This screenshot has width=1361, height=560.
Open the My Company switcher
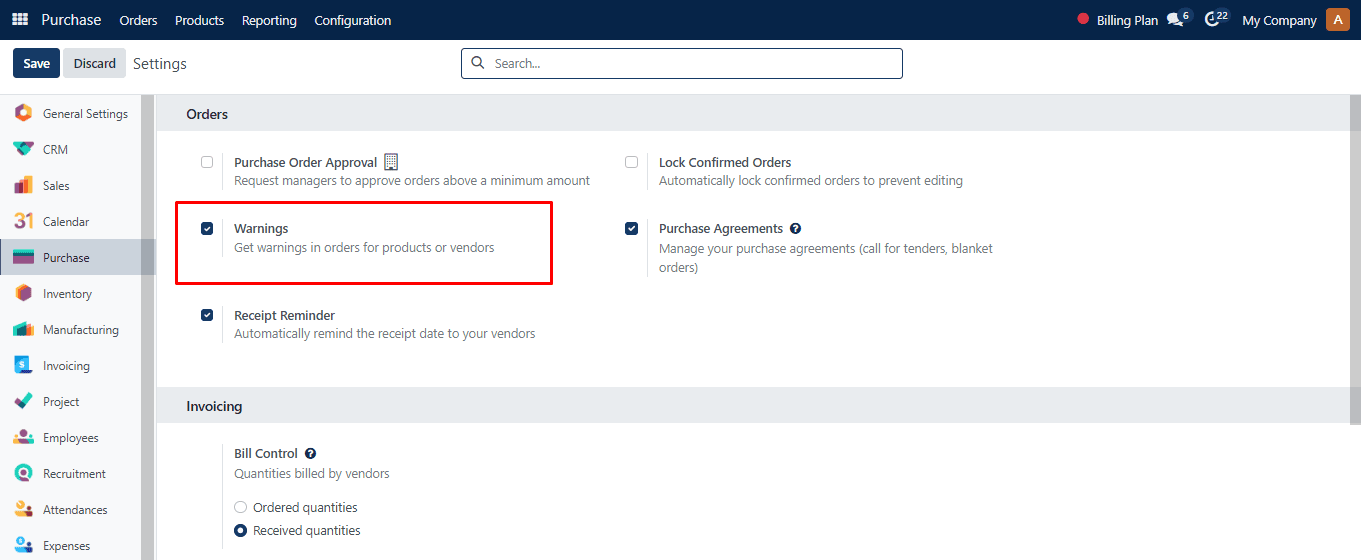click(1279, 20)
